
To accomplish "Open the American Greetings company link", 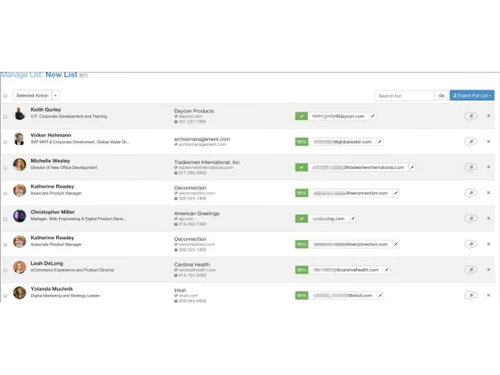I will click(x=197, y=213).
